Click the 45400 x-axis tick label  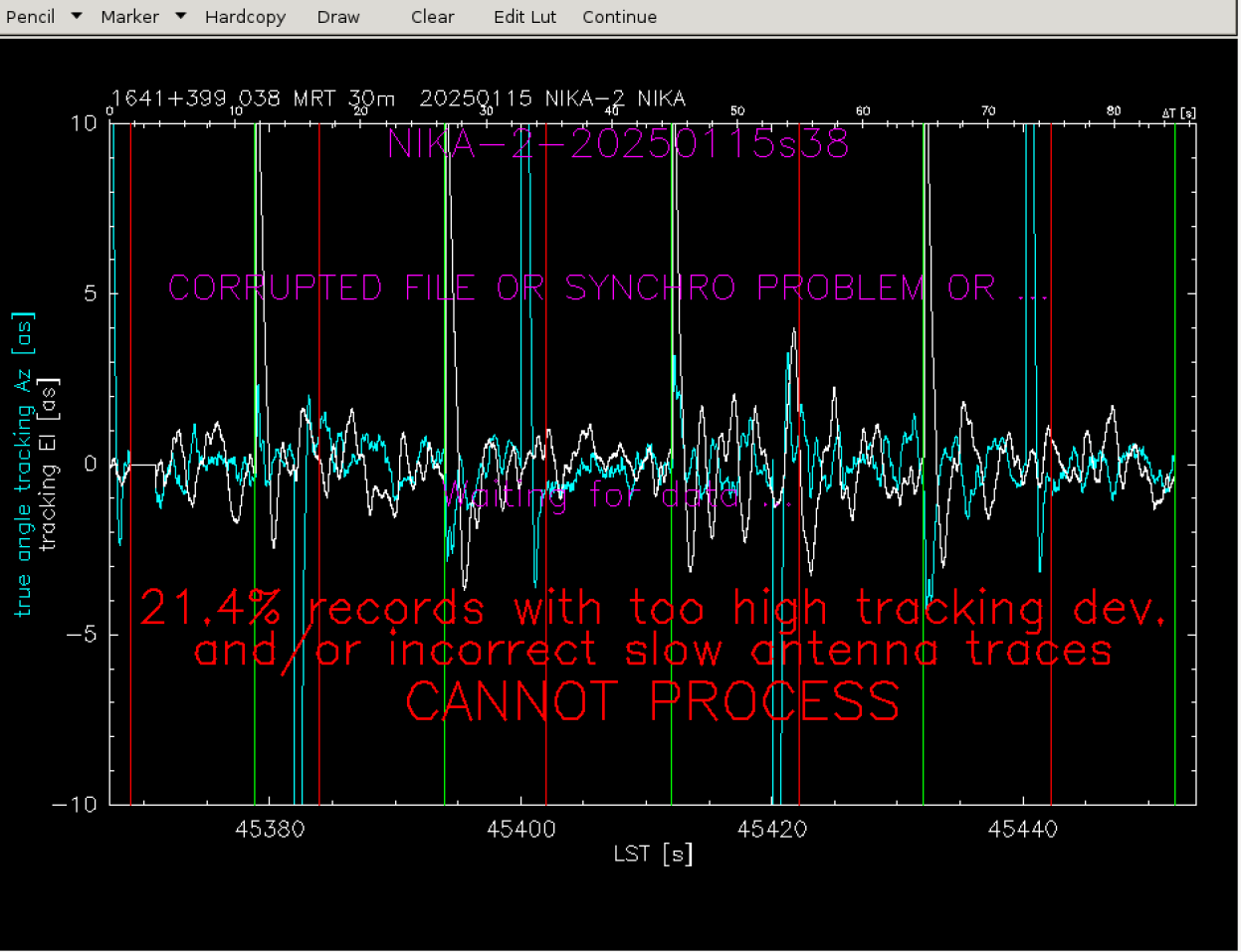click(520, 830)
